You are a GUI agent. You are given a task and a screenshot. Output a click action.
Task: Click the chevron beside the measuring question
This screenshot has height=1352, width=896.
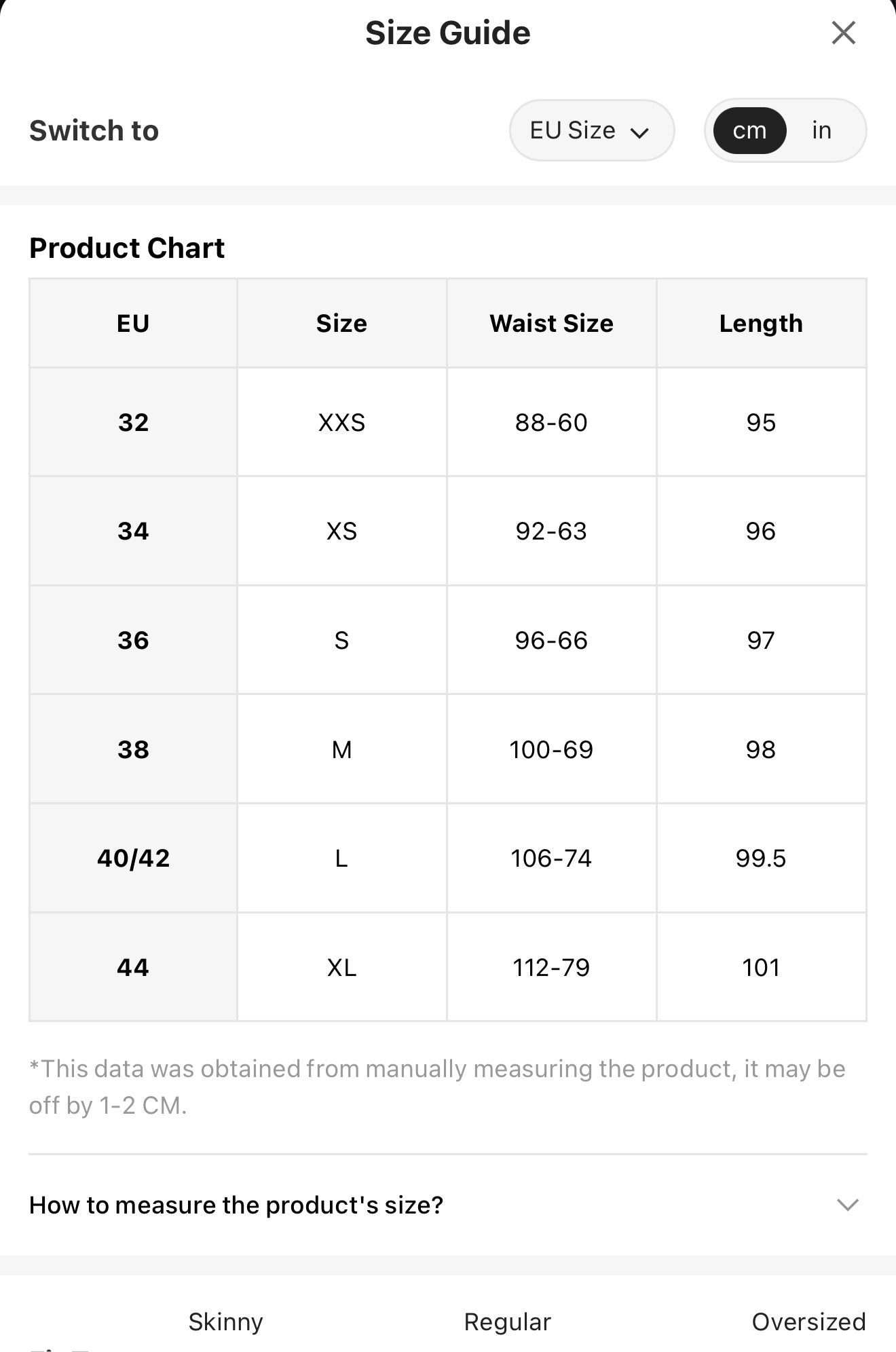point(848,1205)
